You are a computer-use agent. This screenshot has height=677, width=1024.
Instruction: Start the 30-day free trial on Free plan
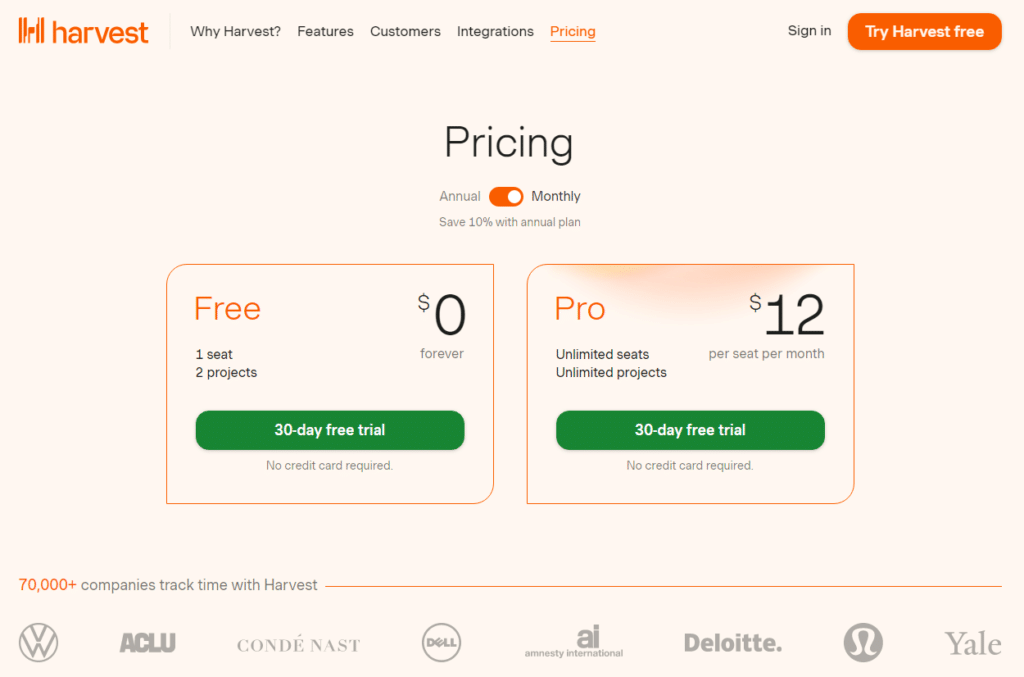(330, 430)
